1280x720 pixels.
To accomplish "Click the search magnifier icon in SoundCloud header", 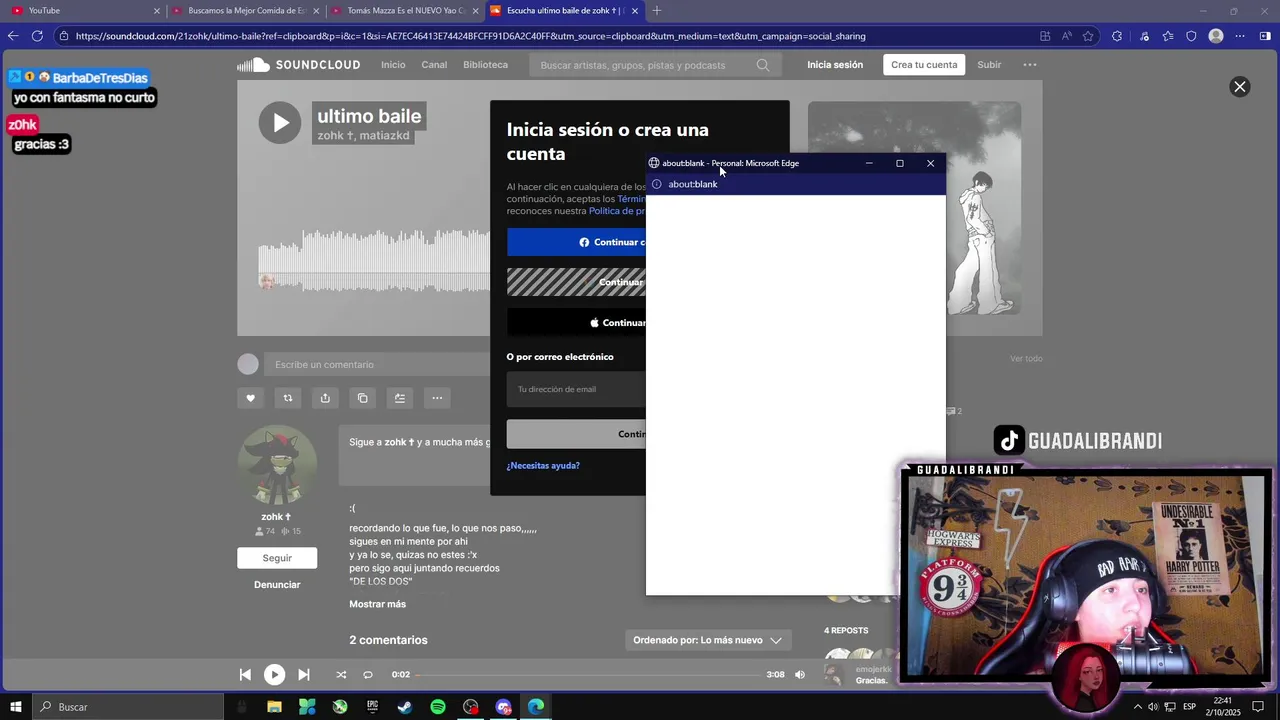I will point(763,65).
